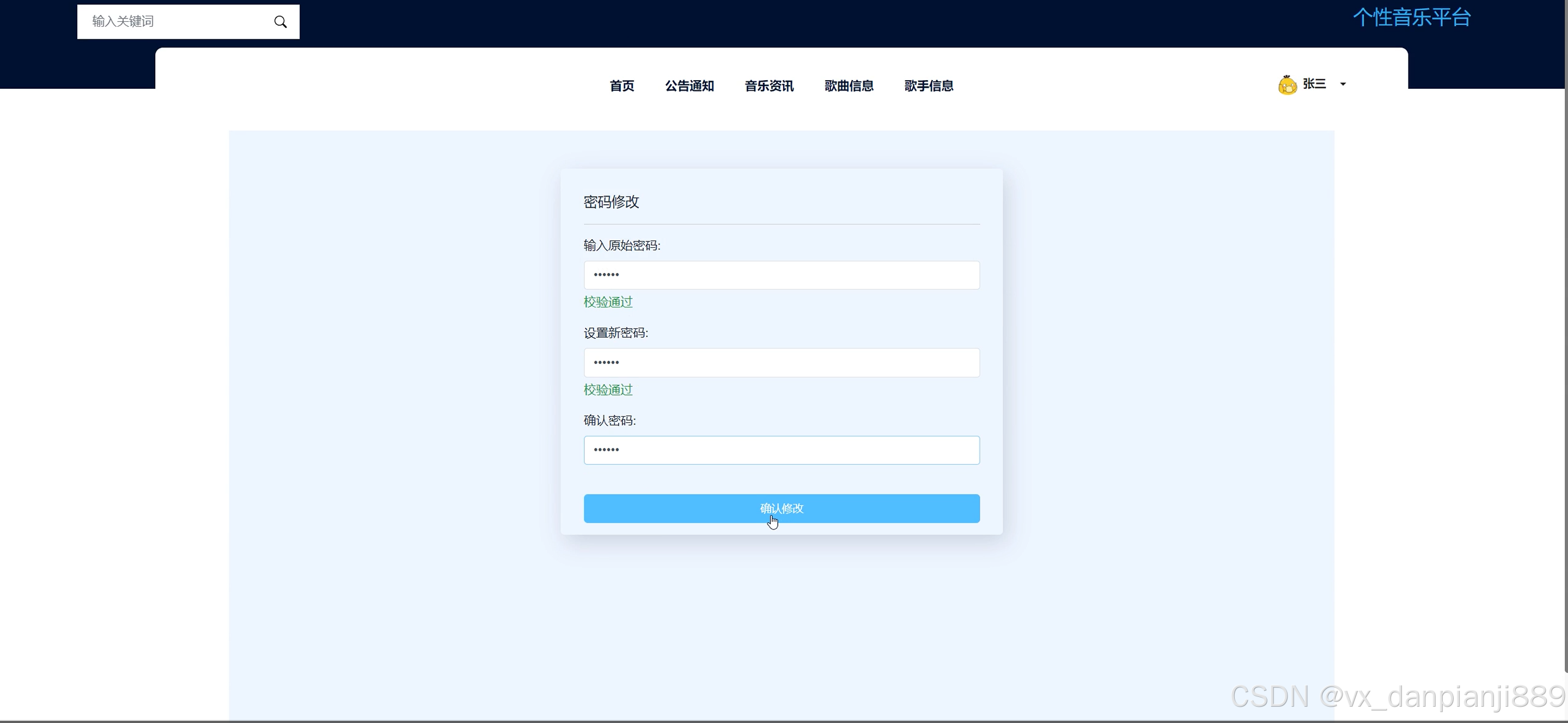Click the 设置新密码 label

tap(615, 333)
